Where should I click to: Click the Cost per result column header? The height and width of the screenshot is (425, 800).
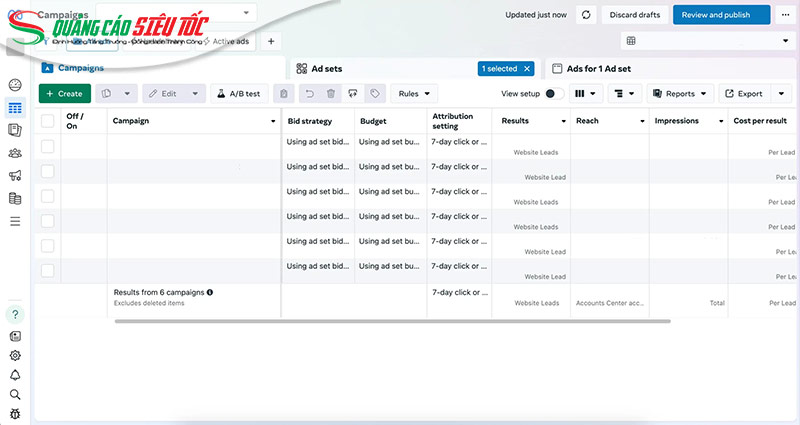point(760,121)
